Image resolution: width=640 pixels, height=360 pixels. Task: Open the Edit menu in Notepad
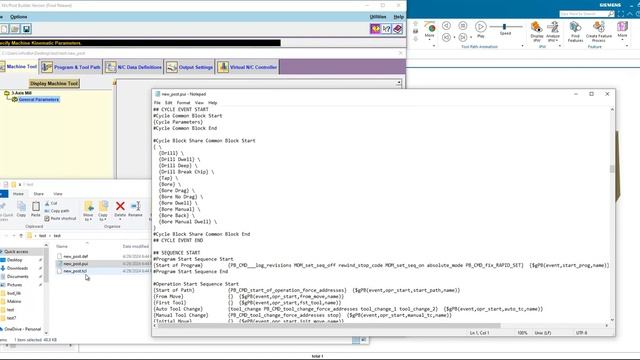pyautogui.click(x=169, y=103)
